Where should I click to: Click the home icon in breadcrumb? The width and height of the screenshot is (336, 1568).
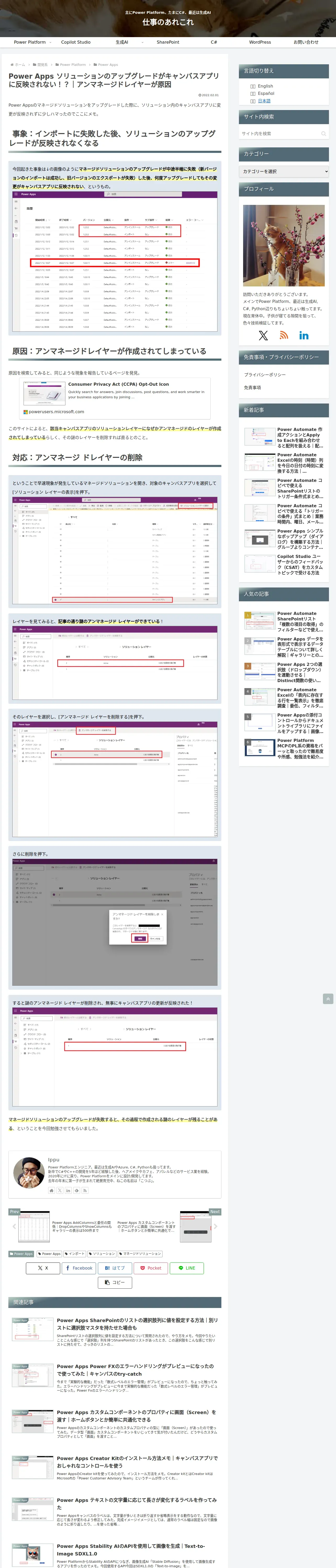12,65
